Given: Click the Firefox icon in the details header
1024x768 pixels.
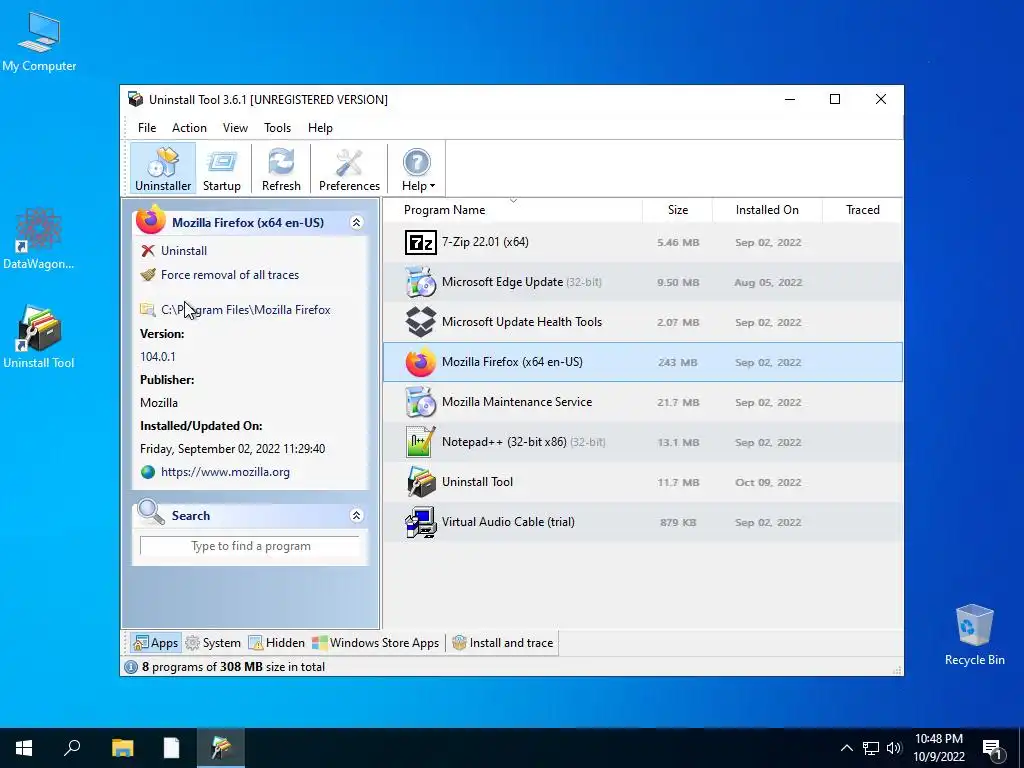Looking at the screenshot, I should [150, 219].
